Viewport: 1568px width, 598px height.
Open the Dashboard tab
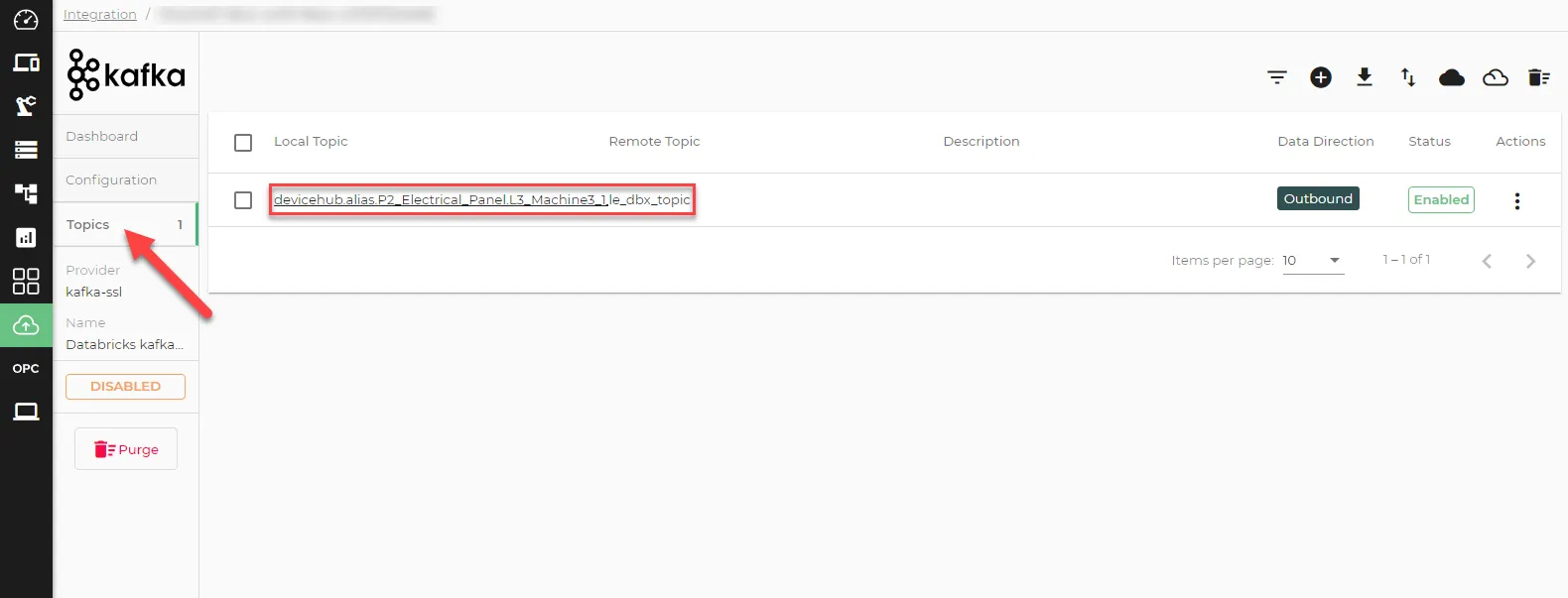coord(126,137)
